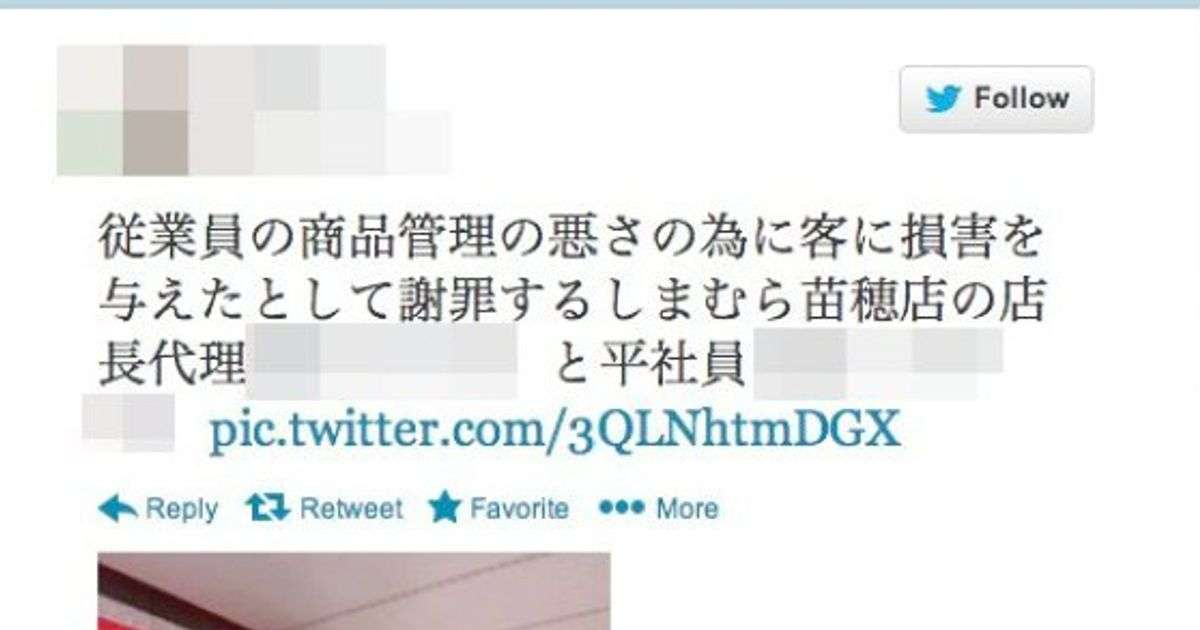Image resolution: width=1200 pixels, height=630 pixels.
Task: Click the three-dot More icon
Action: 622,508
